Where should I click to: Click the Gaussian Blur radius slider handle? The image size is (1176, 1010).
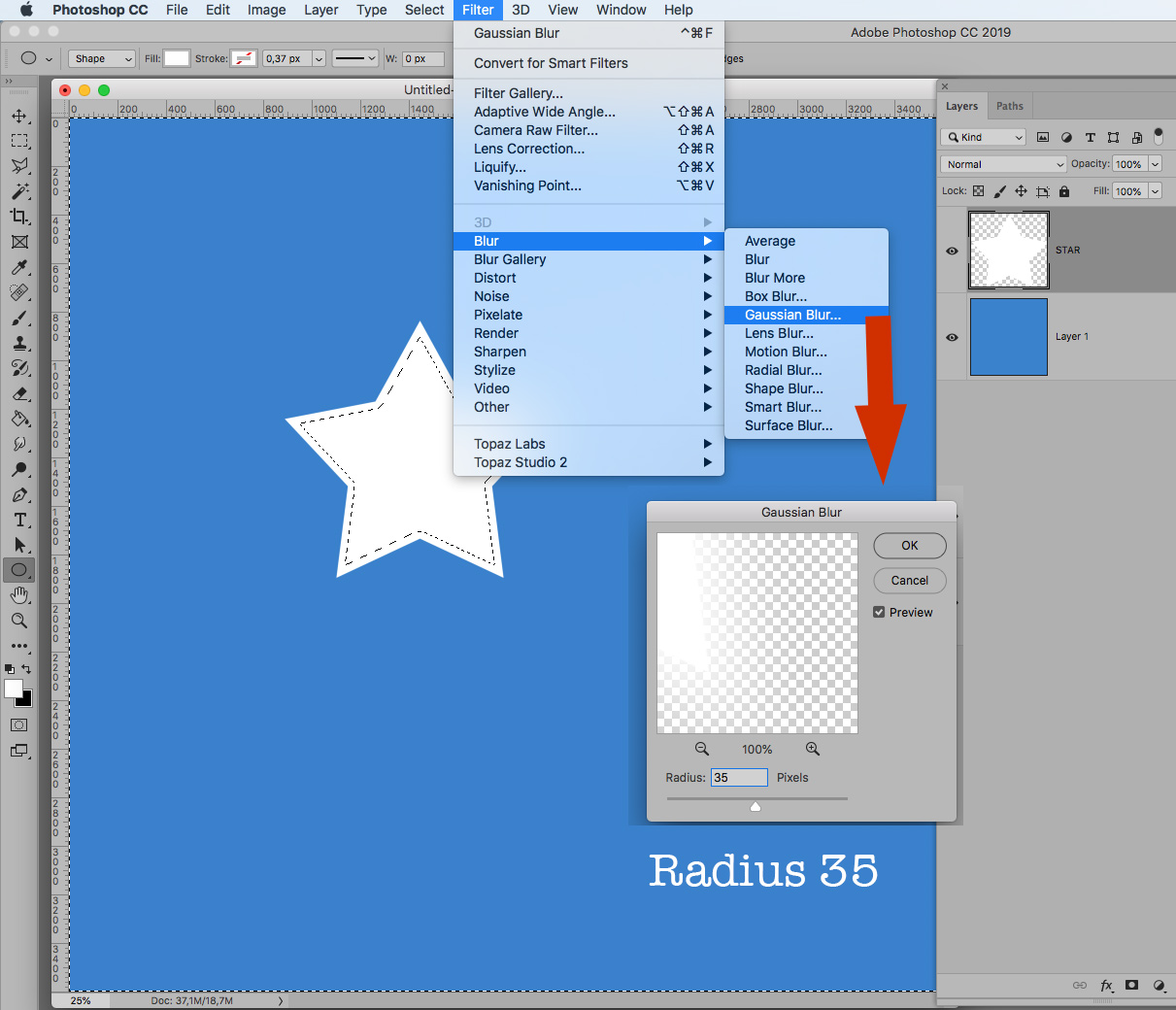(x=756, y=806)
